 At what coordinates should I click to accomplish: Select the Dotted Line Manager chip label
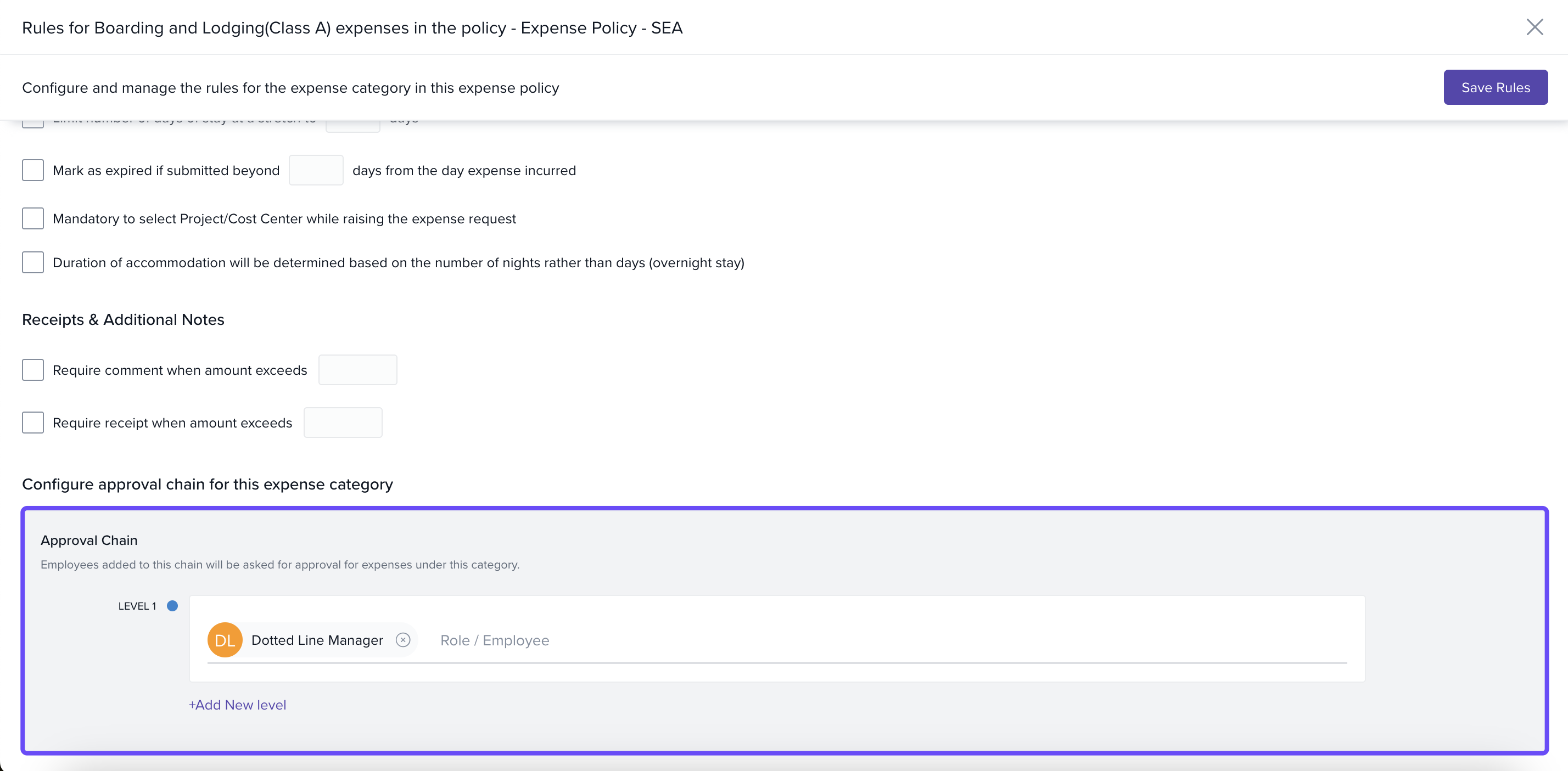coord(317,640)
